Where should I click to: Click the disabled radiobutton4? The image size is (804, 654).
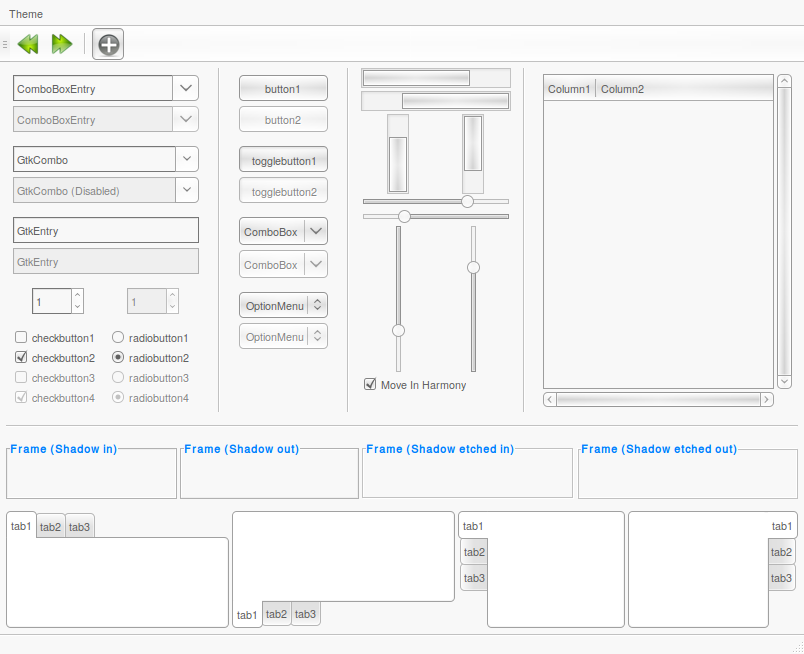click(x=118, y=397)
